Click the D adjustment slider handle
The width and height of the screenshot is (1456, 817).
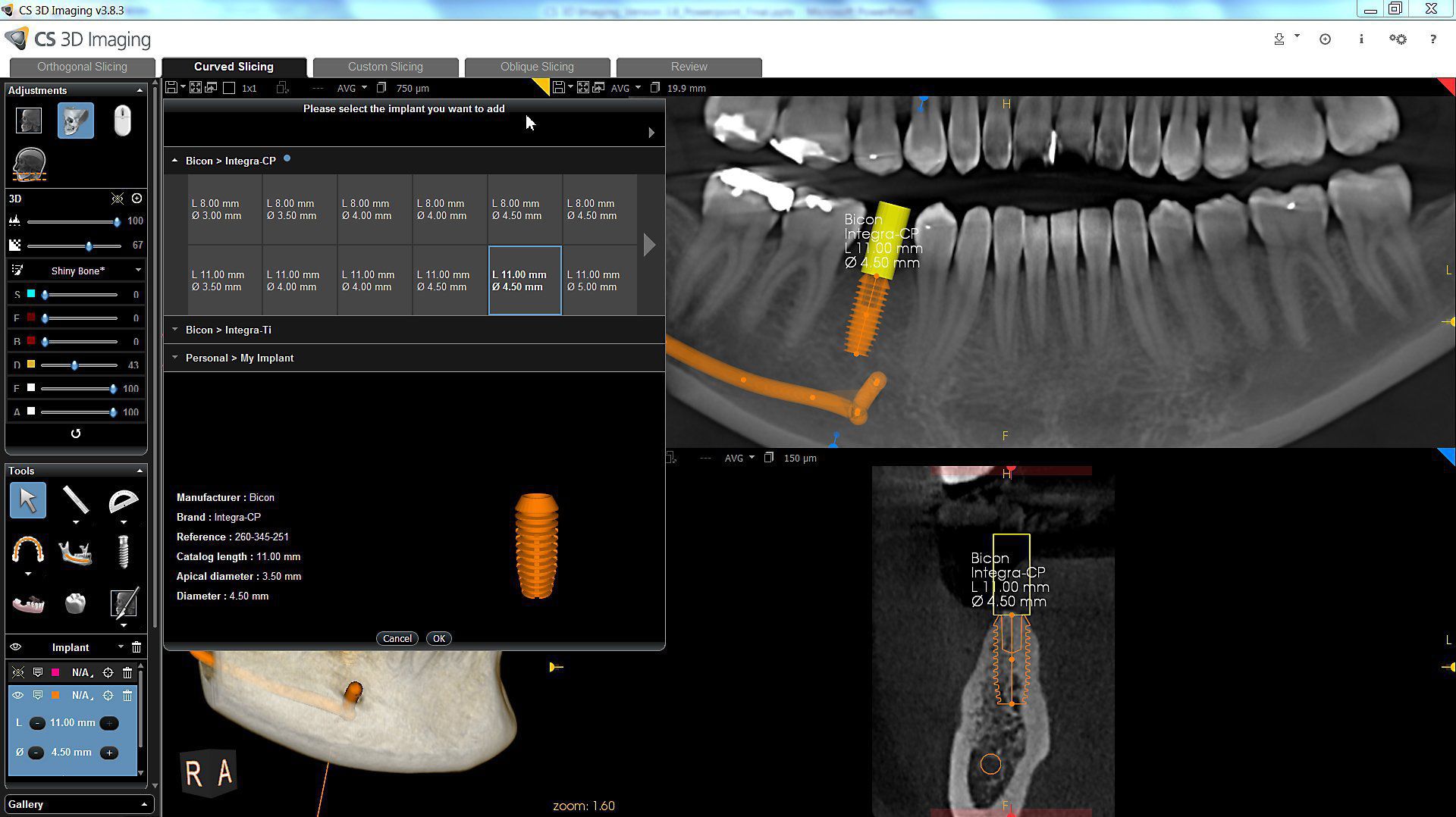[x=76, y=365]
